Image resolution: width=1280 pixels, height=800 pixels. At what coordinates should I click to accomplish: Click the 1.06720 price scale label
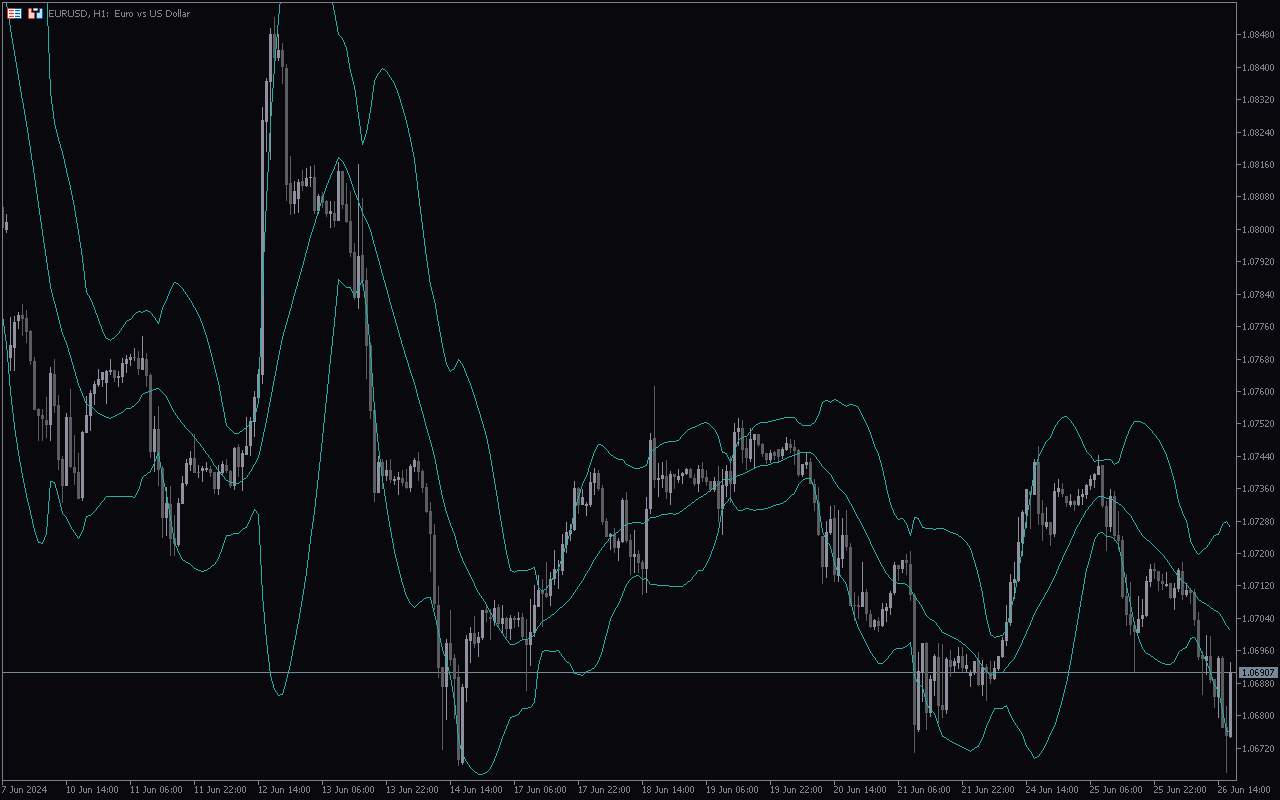point(1257,748)
